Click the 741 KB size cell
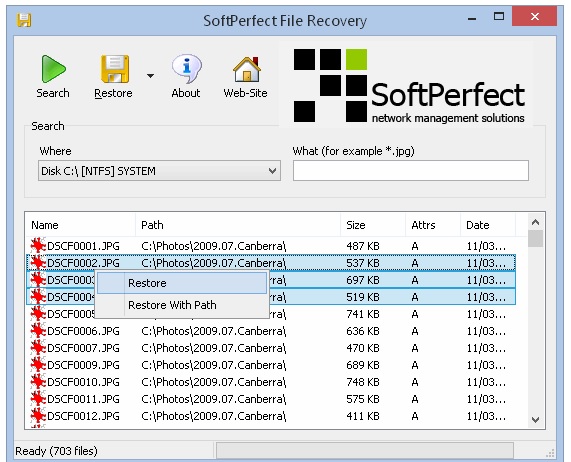The width and height of the screenshot is (571, 462). point(363,314)
